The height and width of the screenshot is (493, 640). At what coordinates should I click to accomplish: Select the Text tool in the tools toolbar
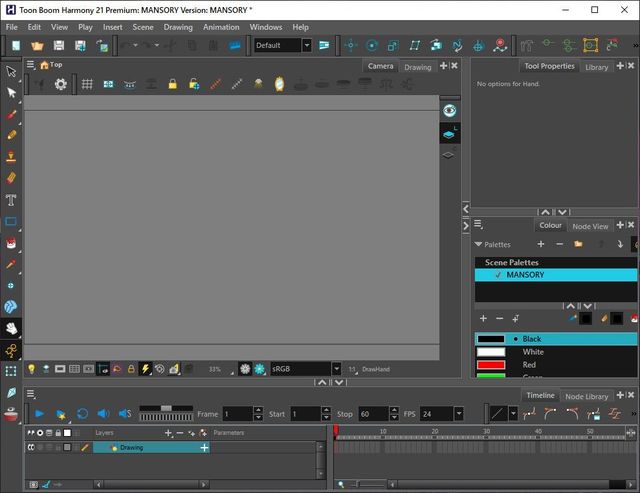(12, 199)
